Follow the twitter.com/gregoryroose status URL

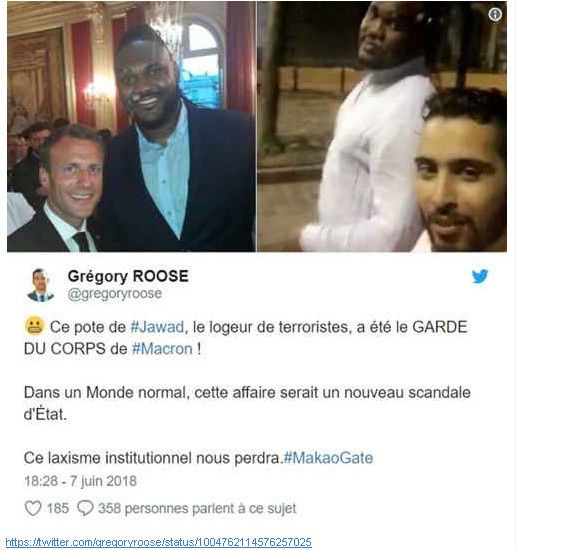pyautogui.click(x=159, y=542)
